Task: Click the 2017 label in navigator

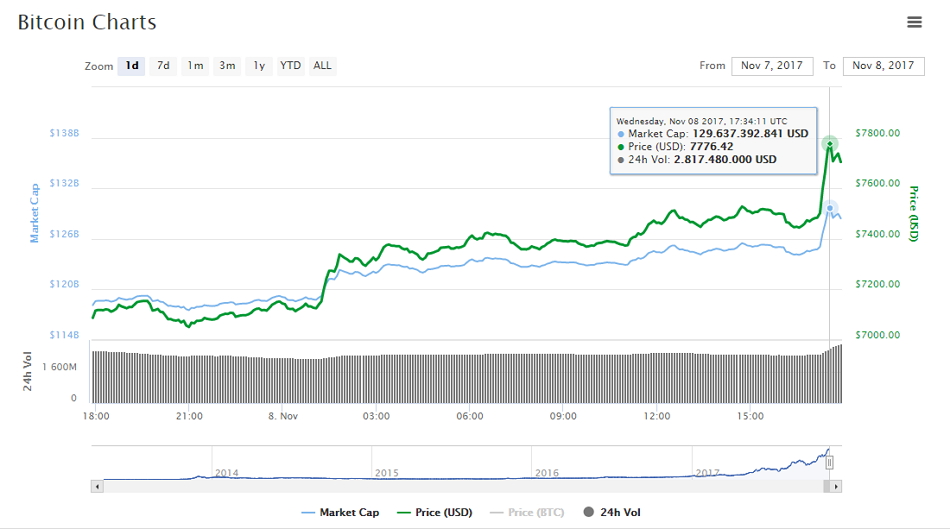Action: 707,473
